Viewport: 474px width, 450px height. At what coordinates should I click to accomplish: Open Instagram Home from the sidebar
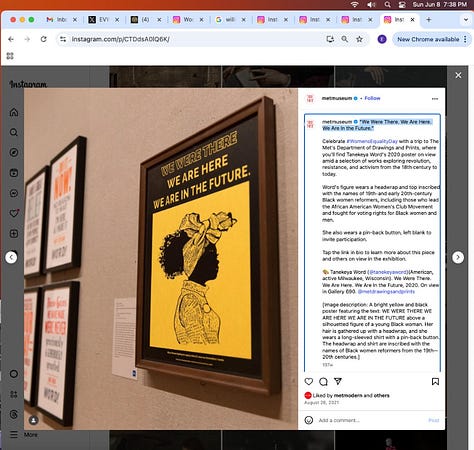[14, 112]
